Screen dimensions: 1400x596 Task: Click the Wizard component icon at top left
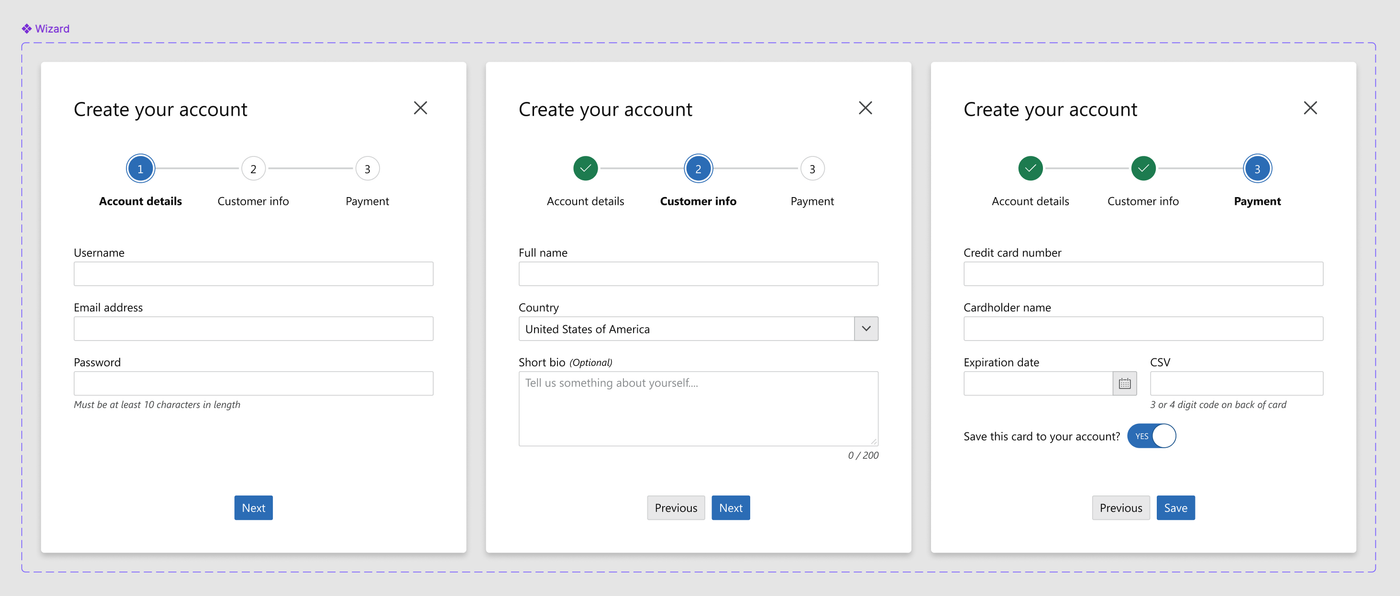click(x=27, y=29)
